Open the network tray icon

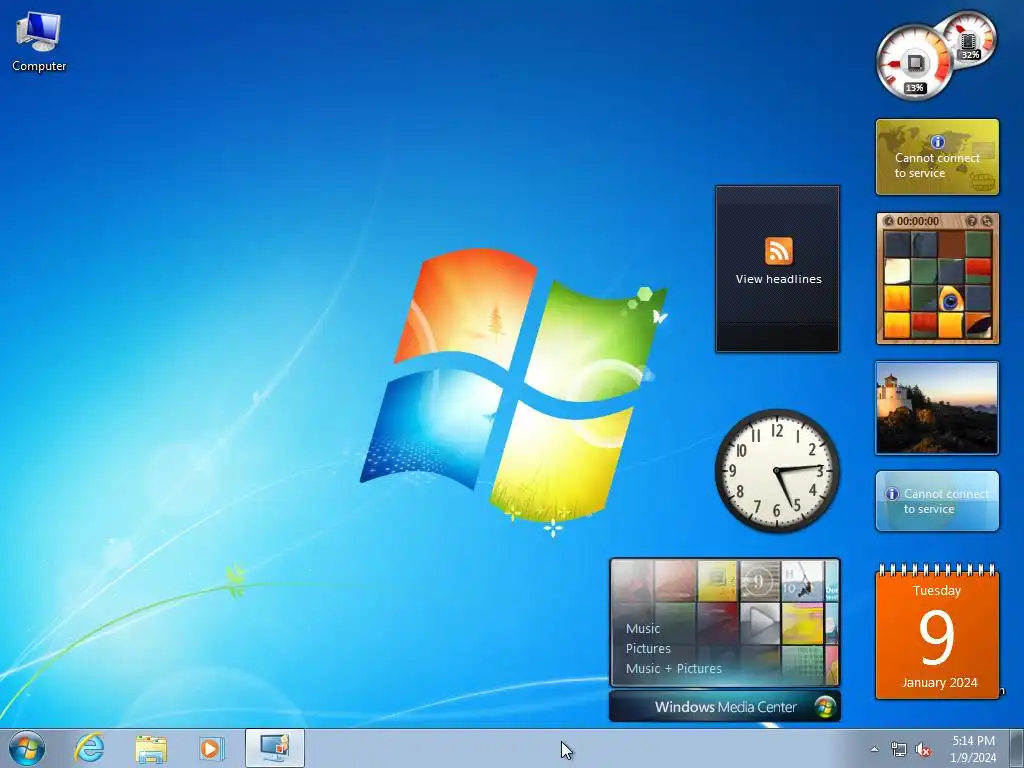[899, 749]
